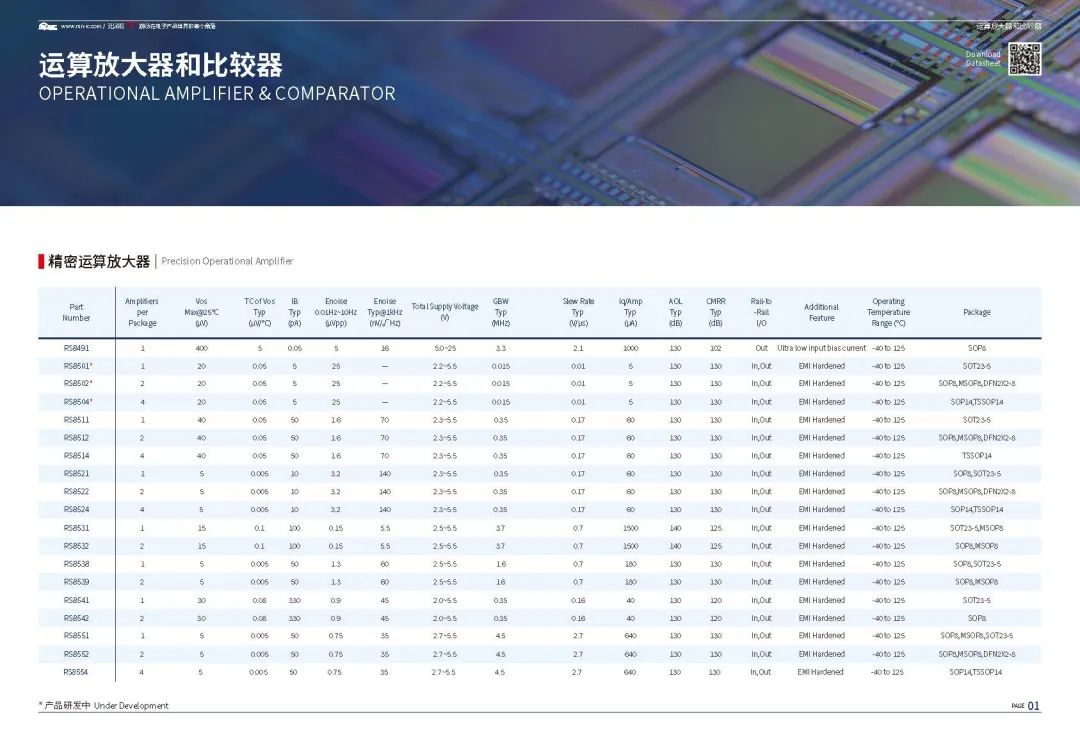This screenshot has width=1080, height=733.
Task: Select part number RS8531
Action: click(76, 528)
